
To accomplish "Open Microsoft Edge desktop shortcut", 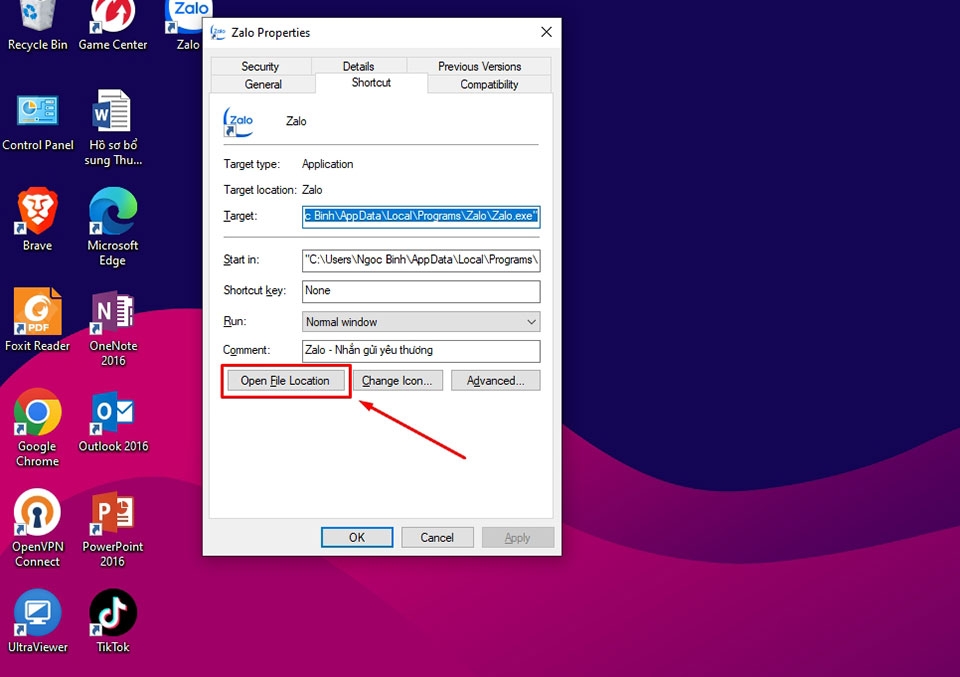I will (x=113, y=227).
